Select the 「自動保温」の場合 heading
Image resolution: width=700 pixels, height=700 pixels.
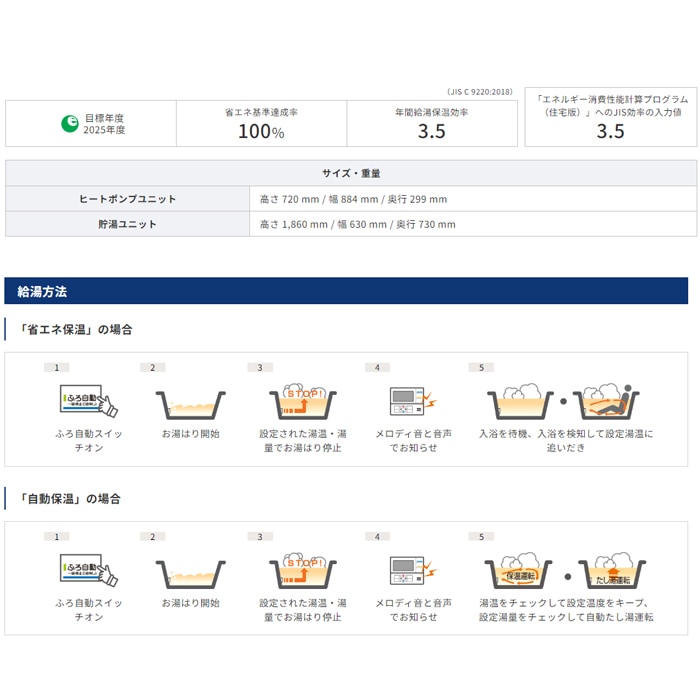[69, 498]
